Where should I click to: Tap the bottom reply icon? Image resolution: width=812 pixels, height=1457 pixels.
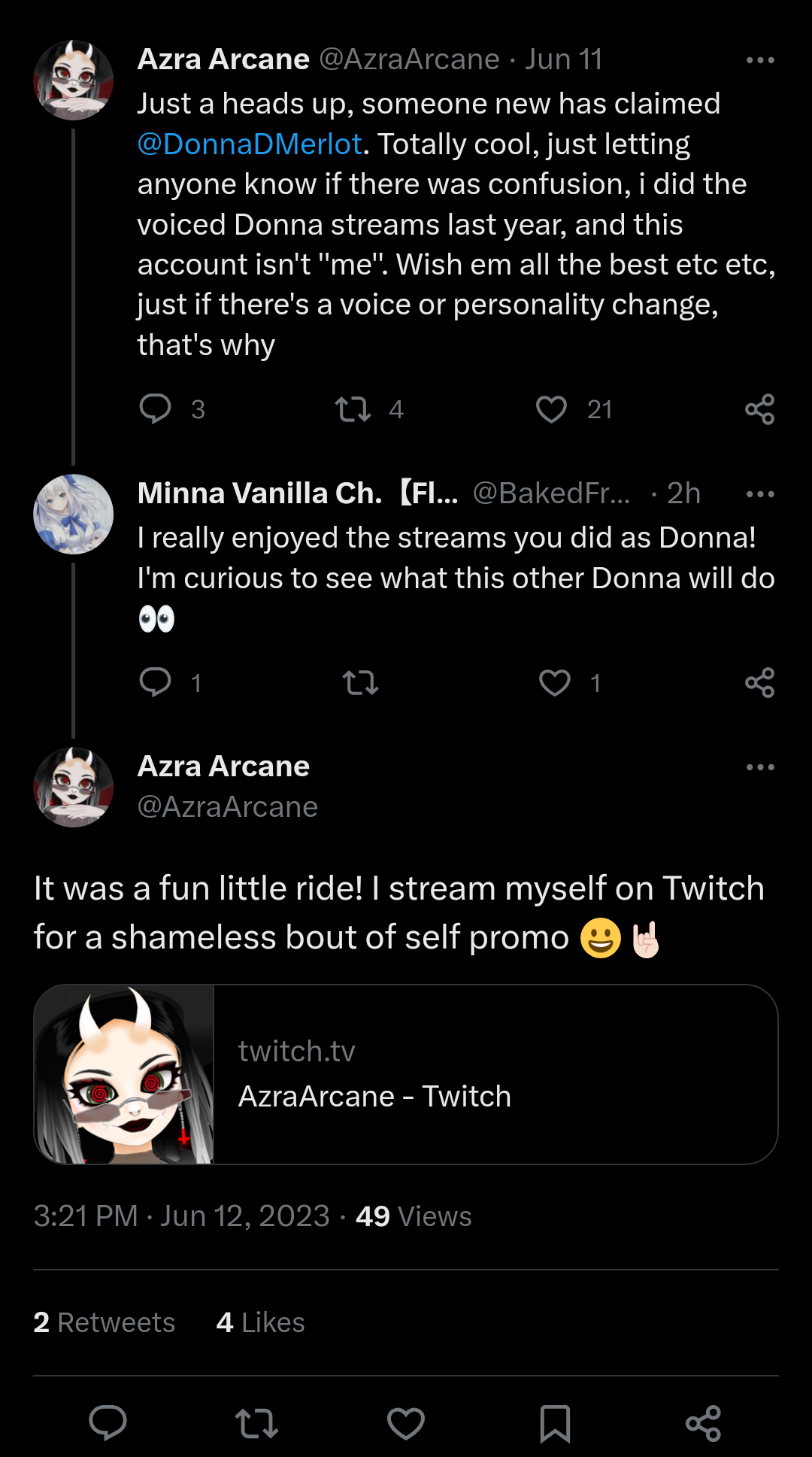tap(108, 1423)
